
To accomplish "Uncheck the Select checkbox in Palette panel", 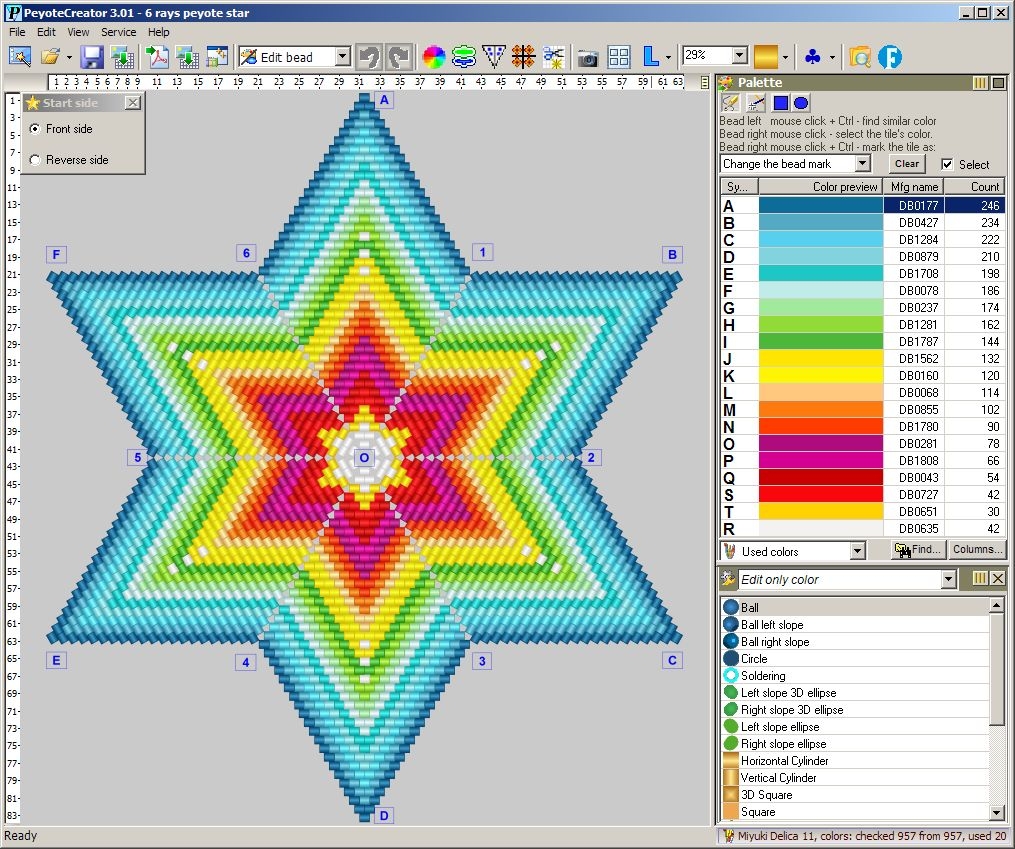I will (948, 164).
